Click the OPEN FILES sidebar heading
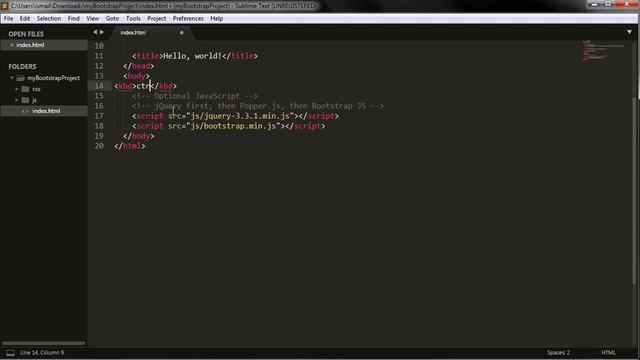Image resolution: width=640 pixels, height=360 pixels. click(26, 34)
